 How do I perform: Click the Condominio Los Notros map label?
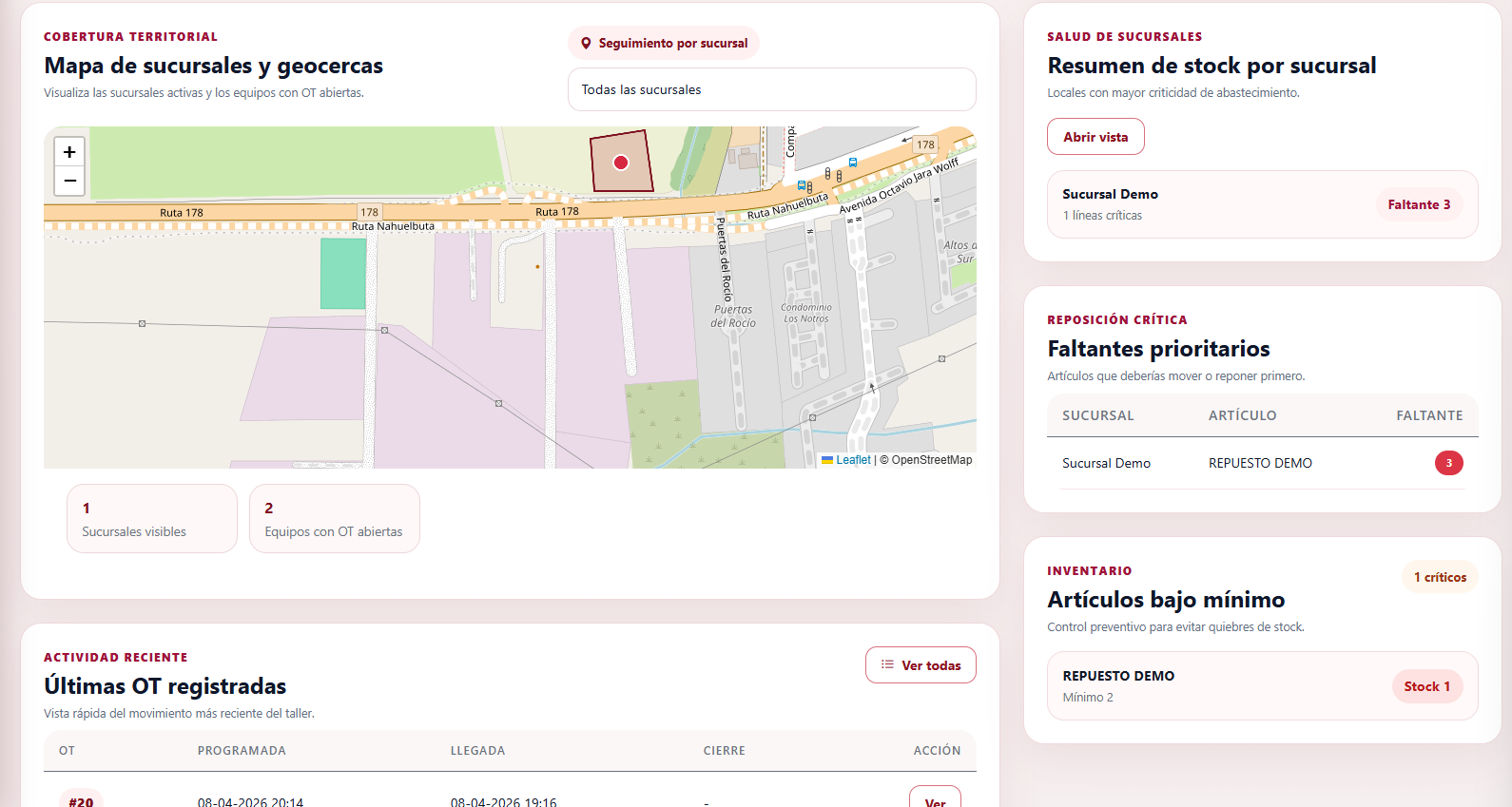(x=806, y=313)
